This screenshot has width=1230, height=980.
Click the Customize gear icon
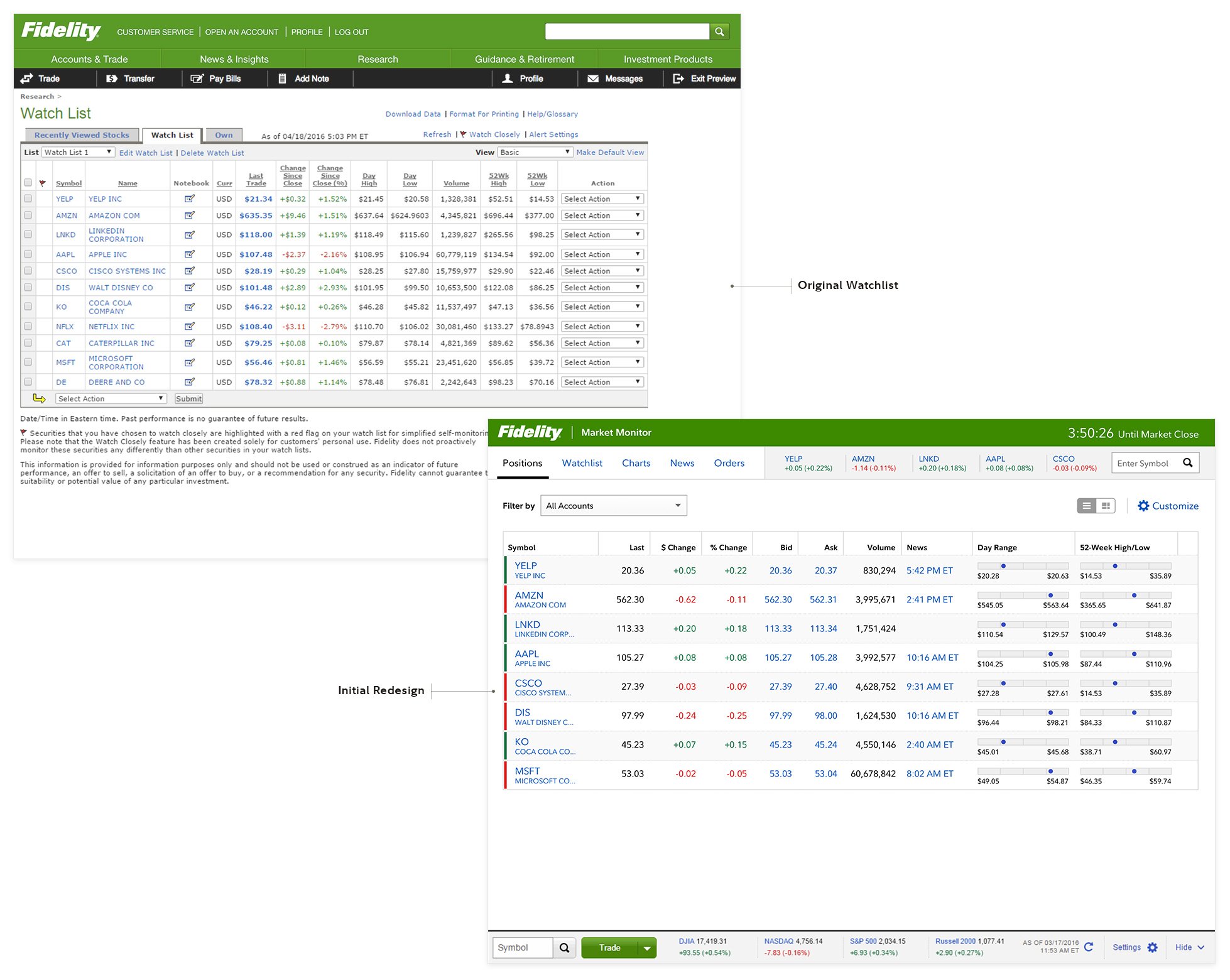[1143, 506]
